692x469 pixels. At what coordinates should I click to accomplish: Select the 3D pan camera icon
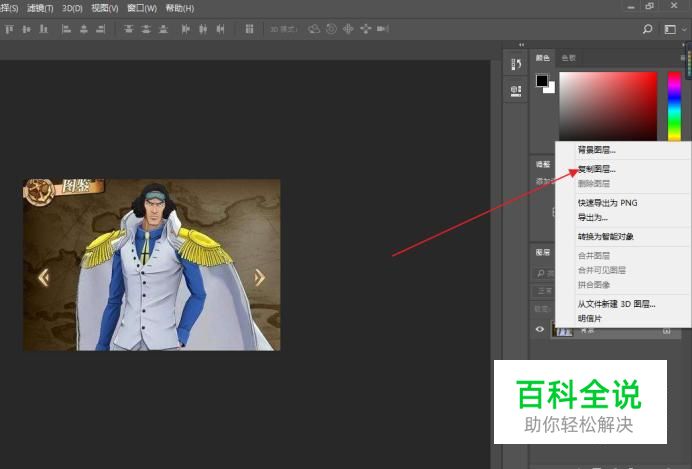coord(348,29)
